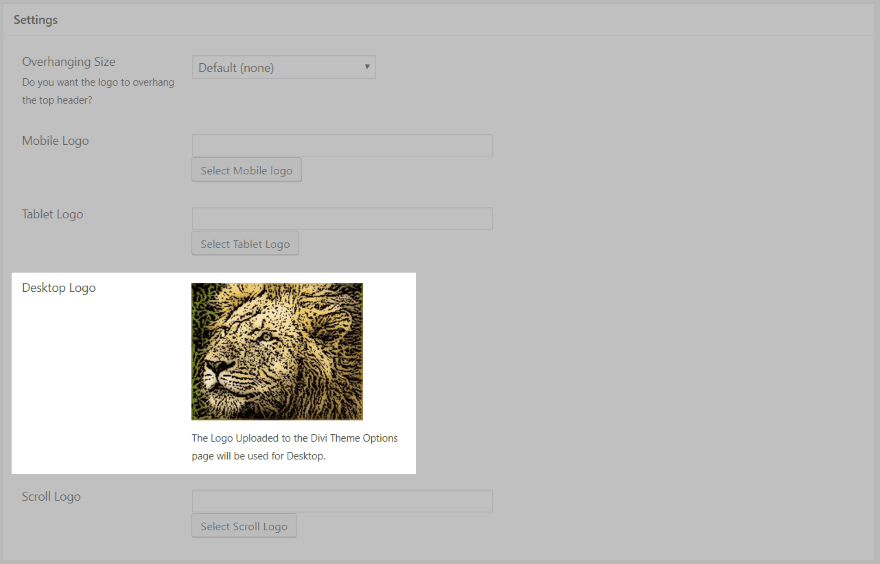Click the Mobile Logo label
880x564 pixels.
click(56, 141)
